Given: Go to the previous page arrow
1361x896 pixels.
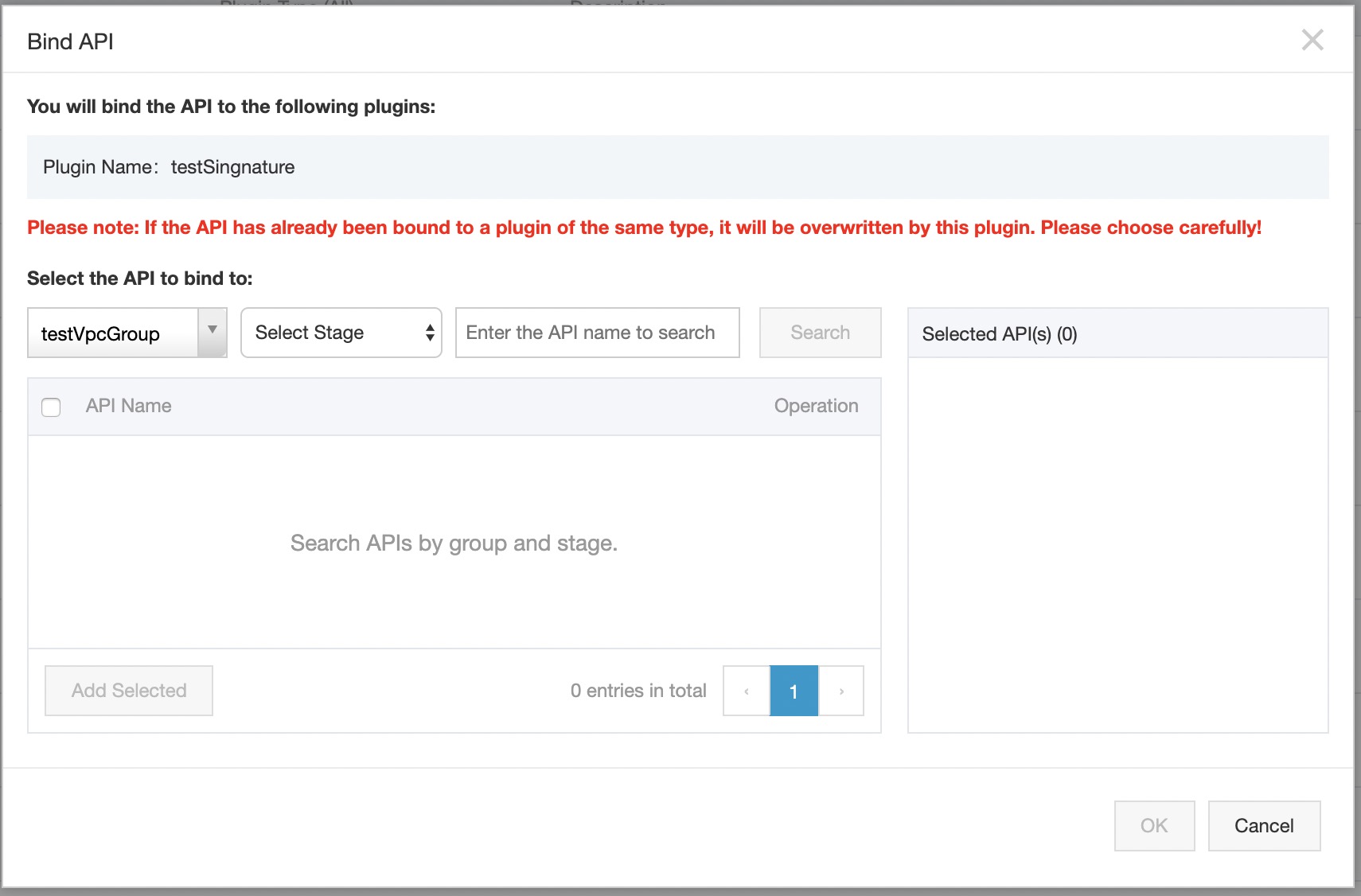Looking at the screenshot, I should coord(747,691).
